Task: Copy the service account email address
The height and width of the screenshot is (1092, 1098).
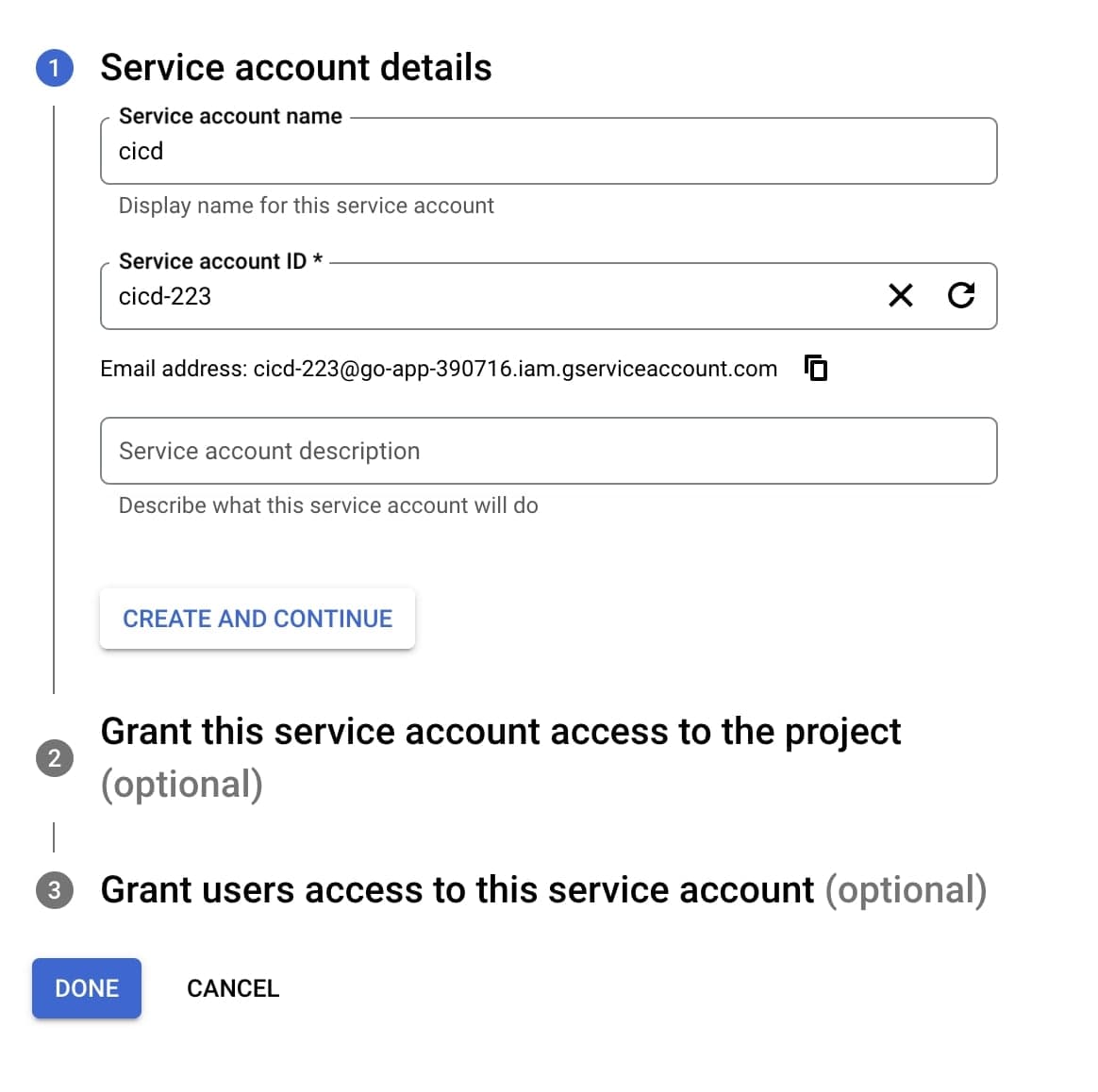Action: click(x=816, y=368)
